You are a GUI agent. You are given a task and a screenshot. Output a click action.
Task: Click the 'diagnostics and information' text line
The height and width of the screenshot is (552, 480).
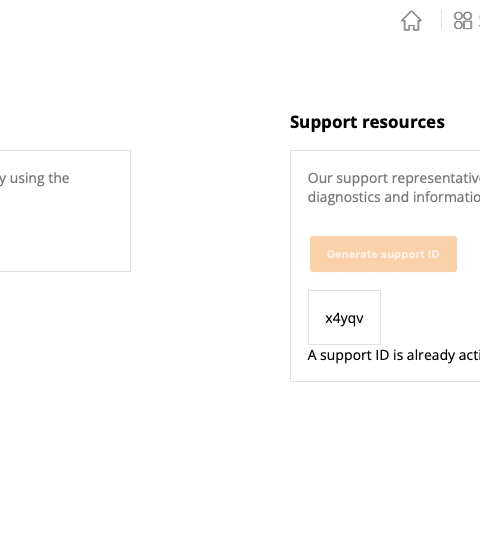(394, 197)
